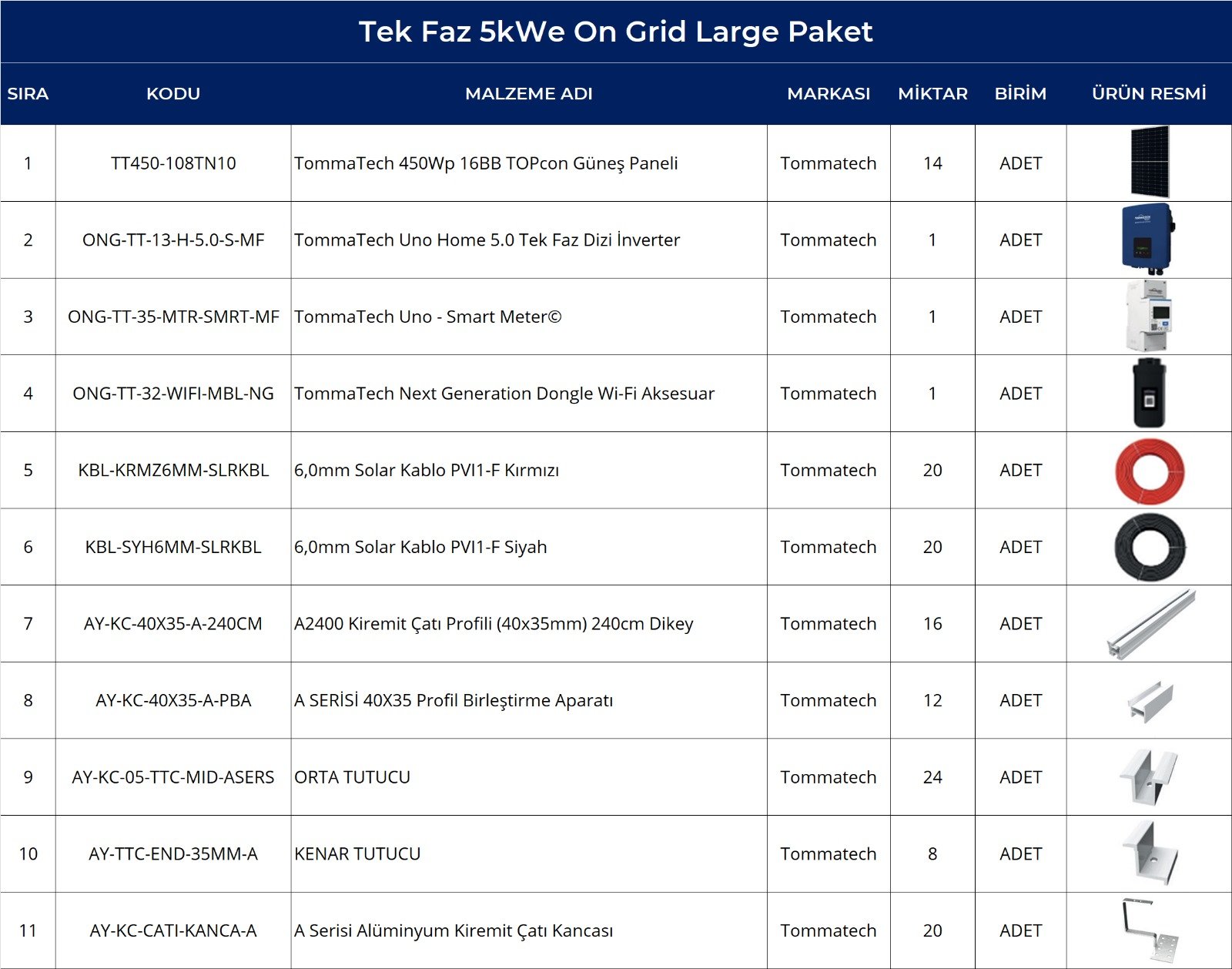Select code ONG-TT-32-WIFI-MBL-NG
This screenshot has height=969, width=1232.
click(x=173, y=394)
